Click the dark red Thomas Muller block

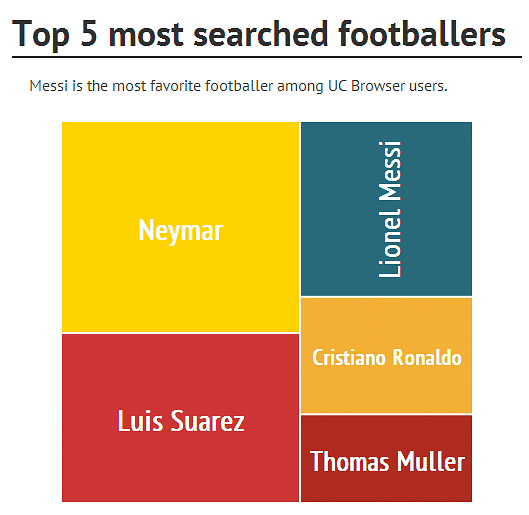[x=386, y=458]
